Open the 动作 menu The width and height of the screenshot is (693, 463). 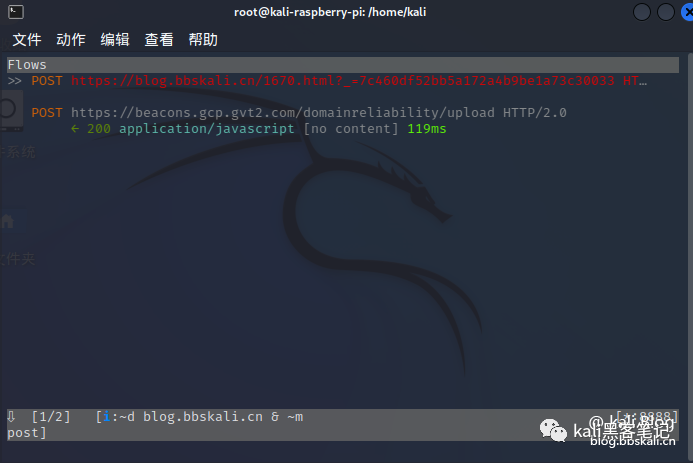(x=71, y=40)
